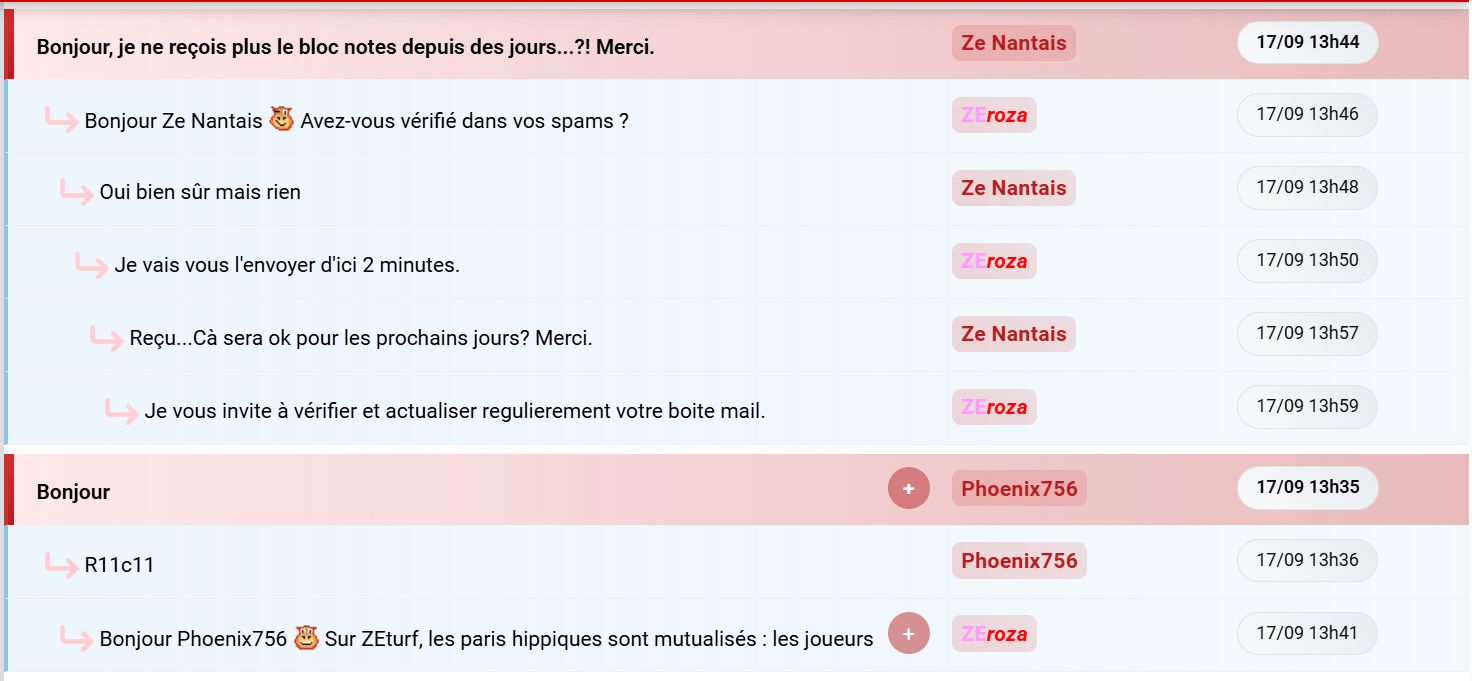This screenshot has height=681, width=1472.
Task: Expand ZEroza's truncated reply about paris hippiques
Action: pos(908,633)
